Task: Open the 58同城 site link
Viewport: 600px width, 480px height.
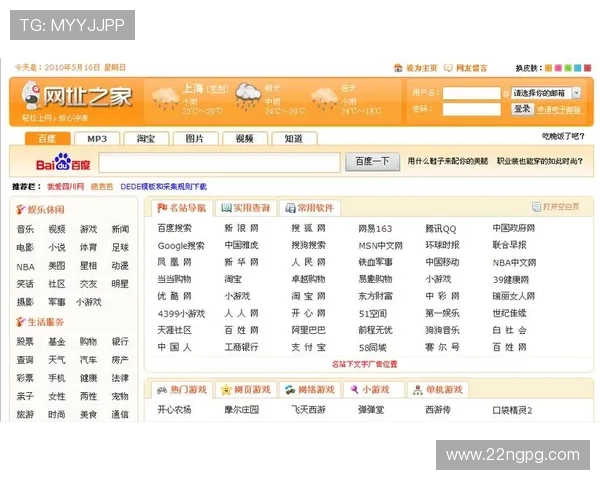Action: coord(372,348)
